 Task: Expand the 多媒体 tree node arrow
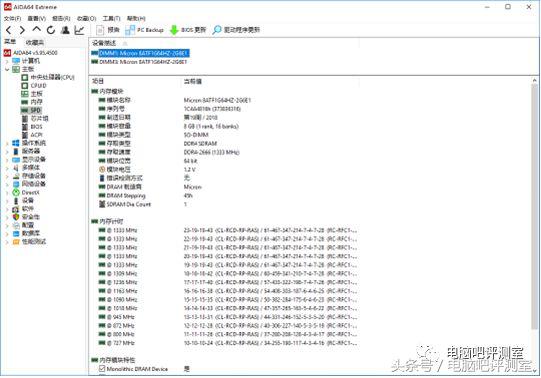7,168
